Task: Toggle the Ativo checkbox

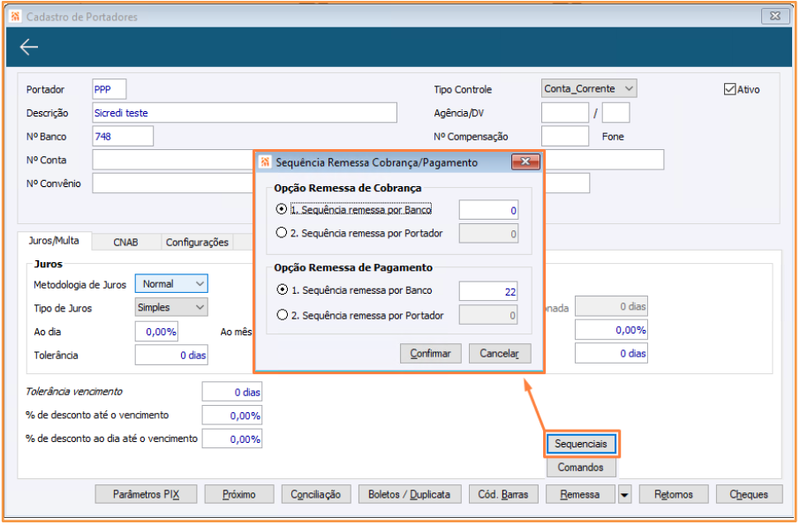Action: [730, 89]
